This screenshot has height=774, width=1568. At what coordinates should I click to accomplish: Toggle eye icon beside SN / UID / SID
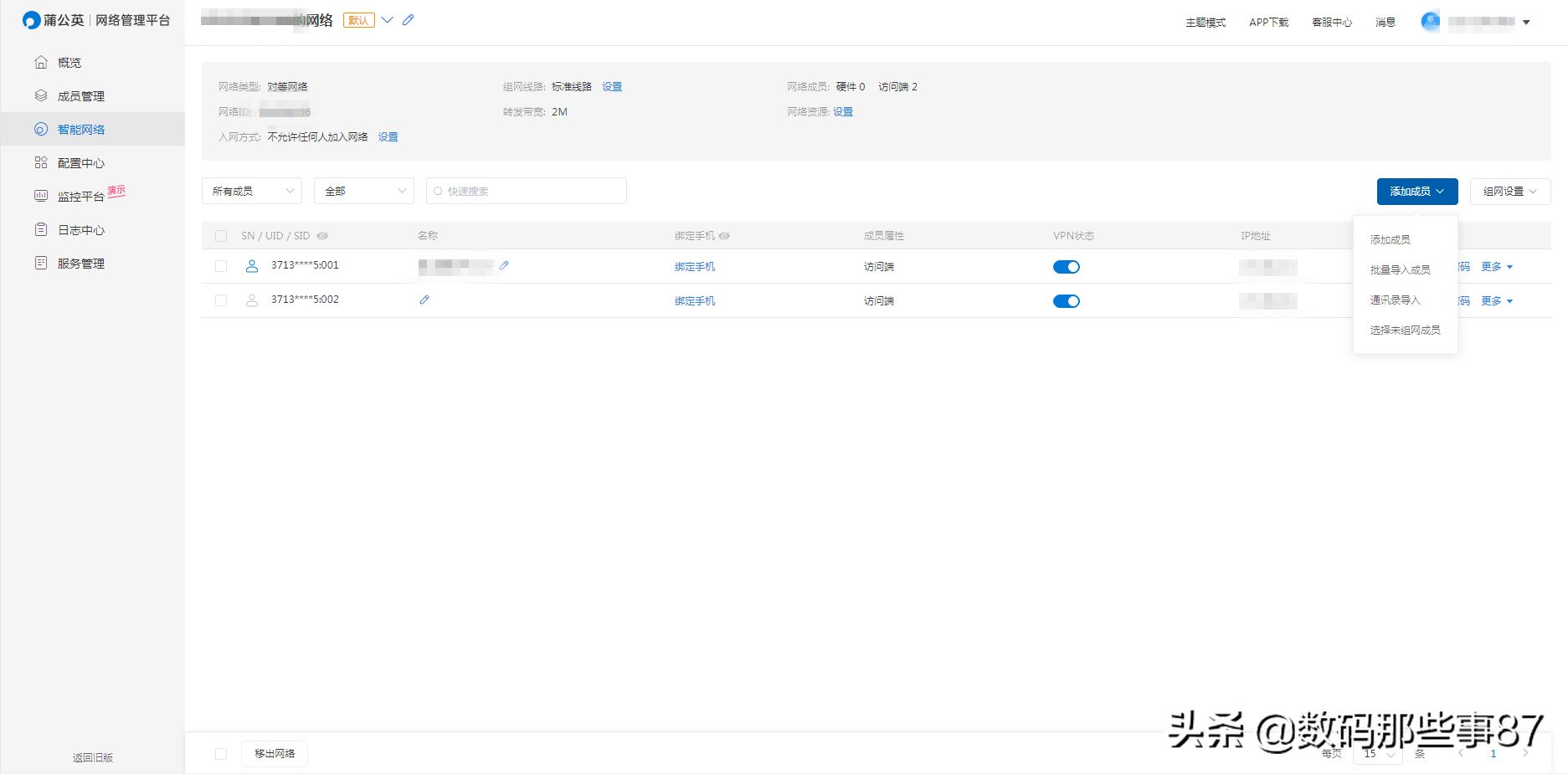(322, 236)
